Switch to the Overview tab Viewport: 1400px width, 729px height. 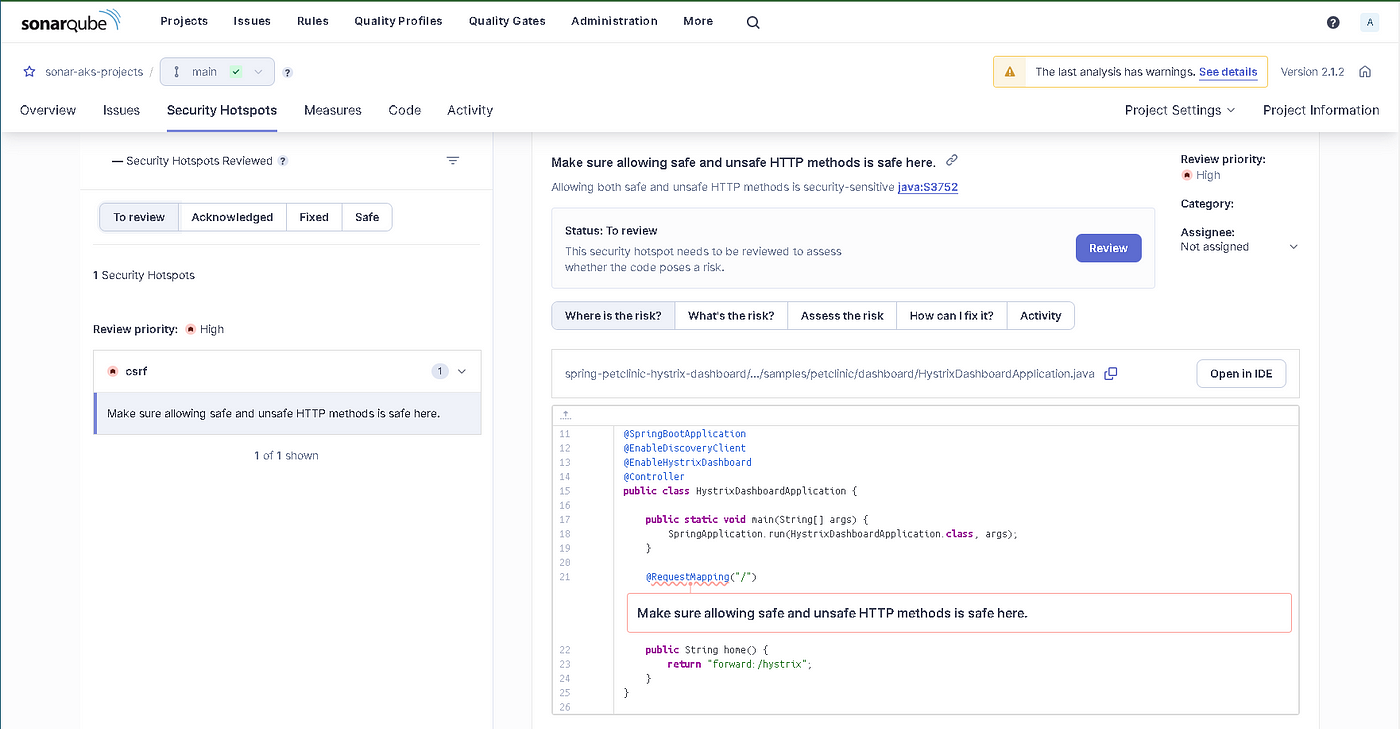(x=48, y=110)
